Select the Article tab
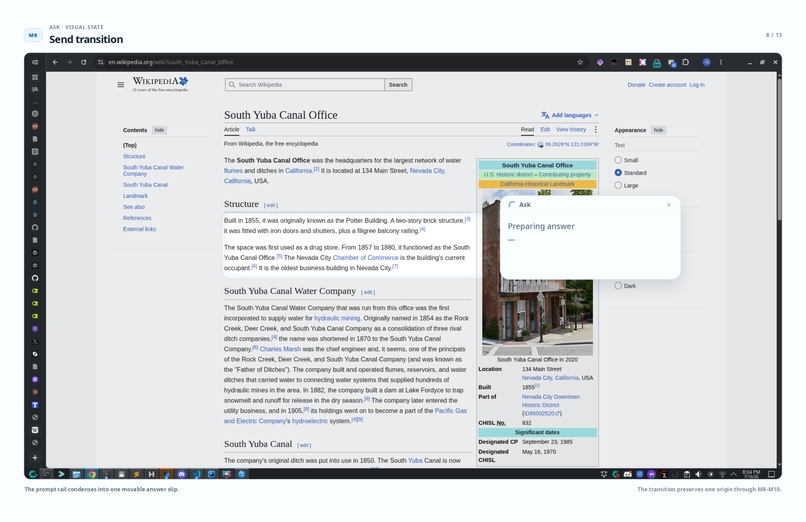Screen dimensions: 806x522 [231, 129]
